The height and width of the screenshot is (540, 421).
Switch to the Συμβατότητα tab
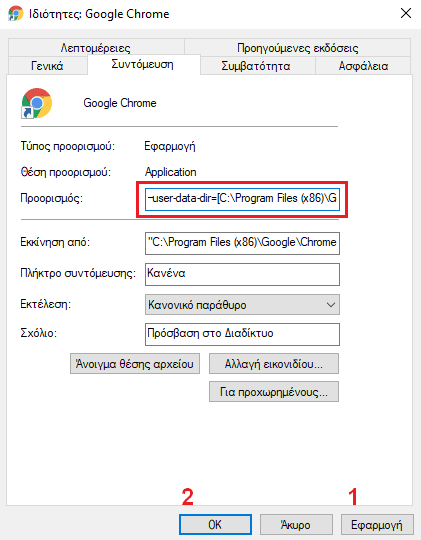coord(256,65)
